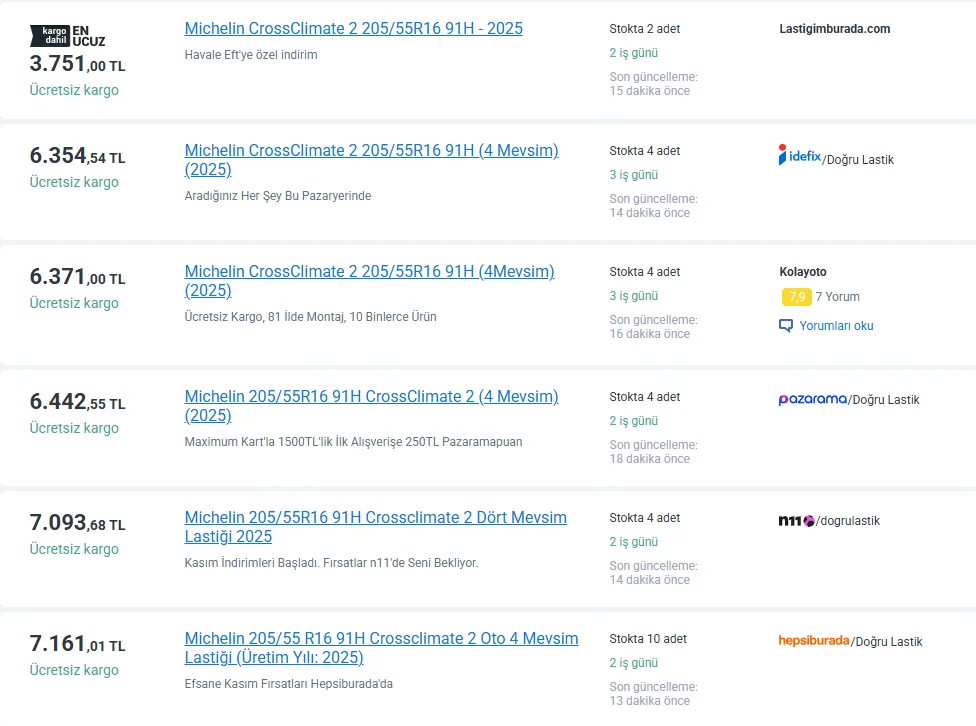Click the 3.751,00 TL price
Image resolution: width=976 pixels, height=726 pixels.
click(77, 64)
